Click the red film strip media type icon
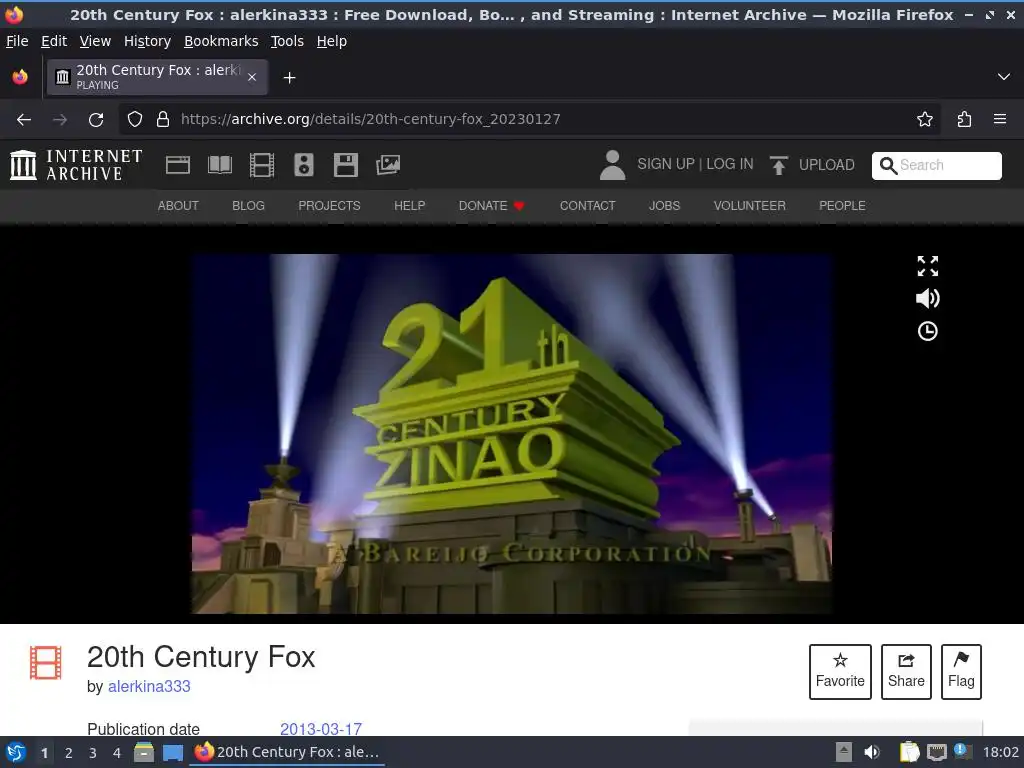The height and width of the screenshot is (768, 1024). pos(46,662)
